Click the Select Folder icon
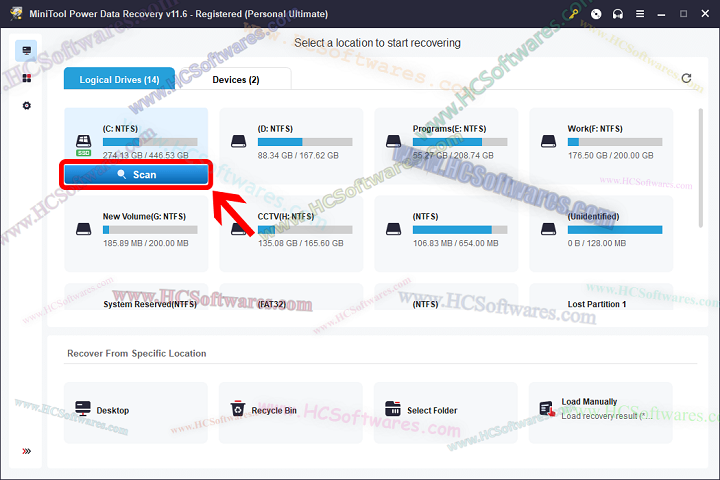 tap(393, 408)
